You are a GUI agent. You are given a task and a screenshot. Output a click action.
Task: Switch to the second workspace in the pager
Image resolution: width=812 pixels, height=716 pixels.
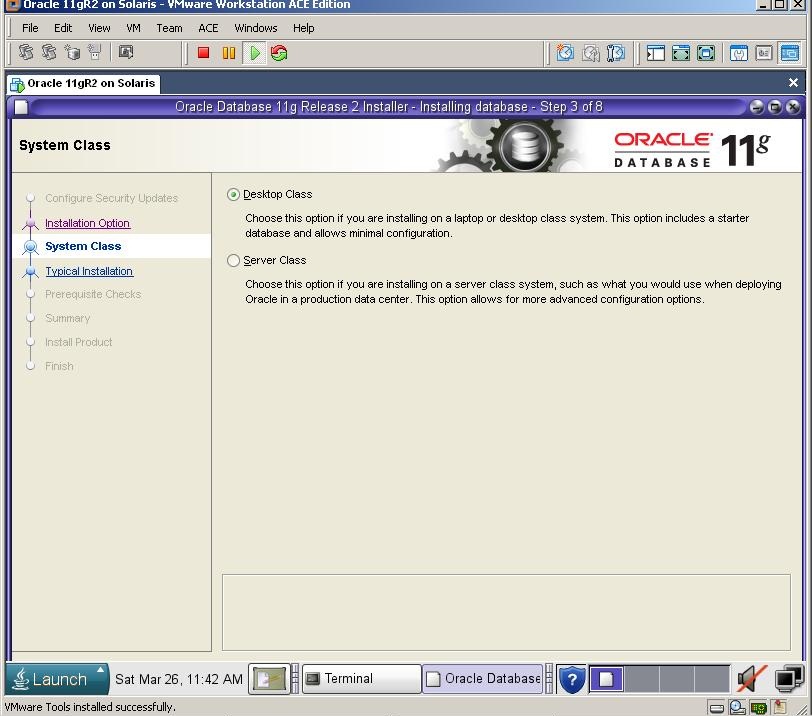(639, 679)
